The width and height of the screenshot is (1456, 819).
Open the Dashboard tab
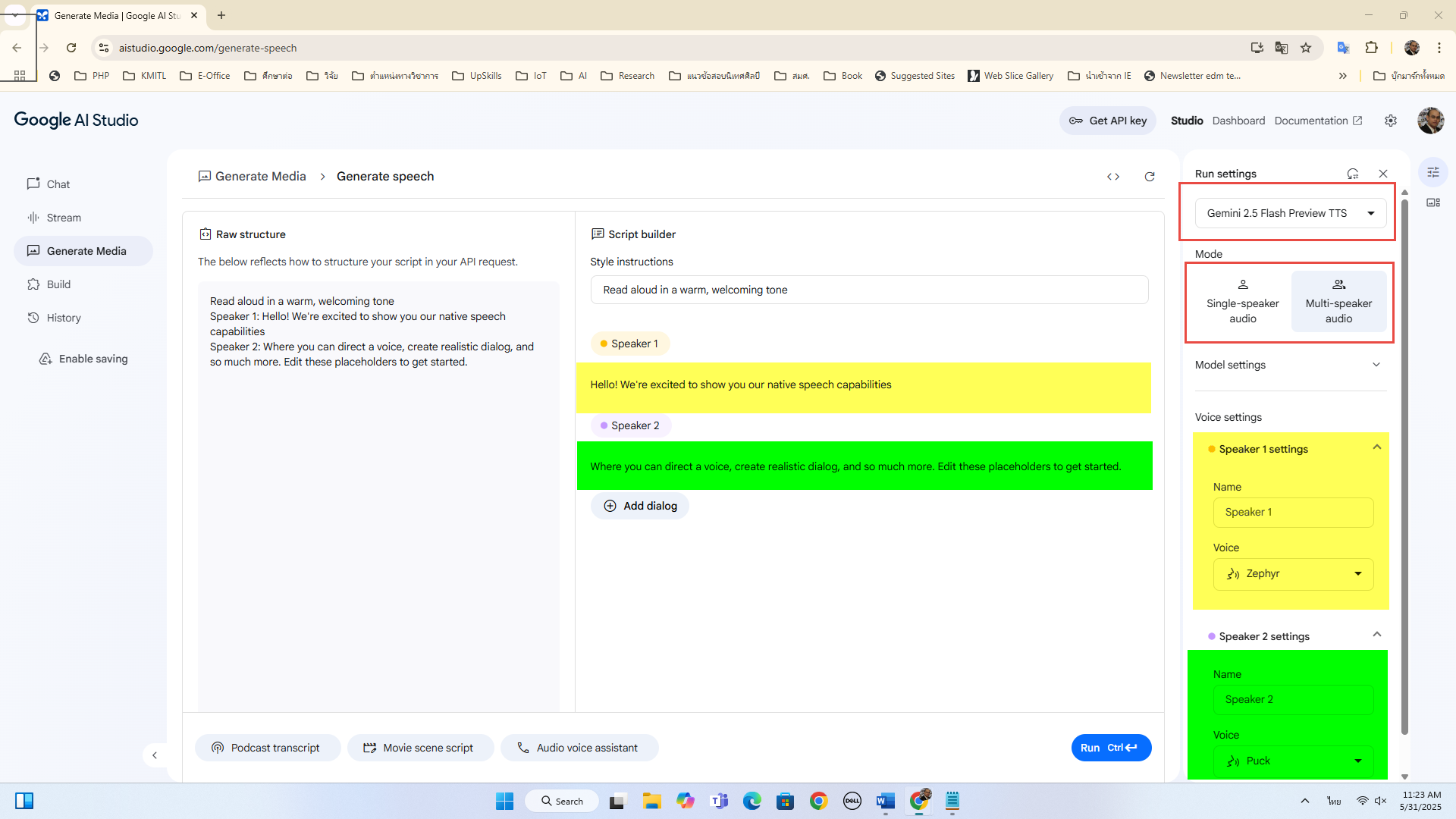[x=1238, y=121]
